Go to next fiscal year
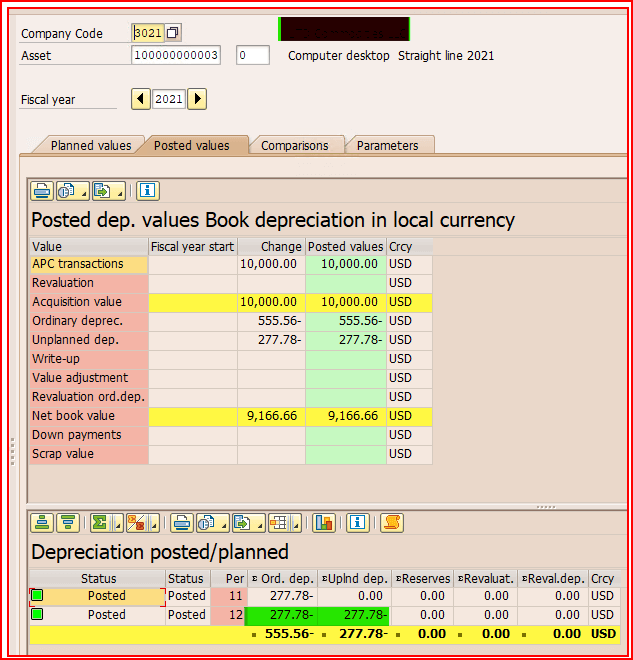Screen dimensions: 633x660 [x=197, y=99]
